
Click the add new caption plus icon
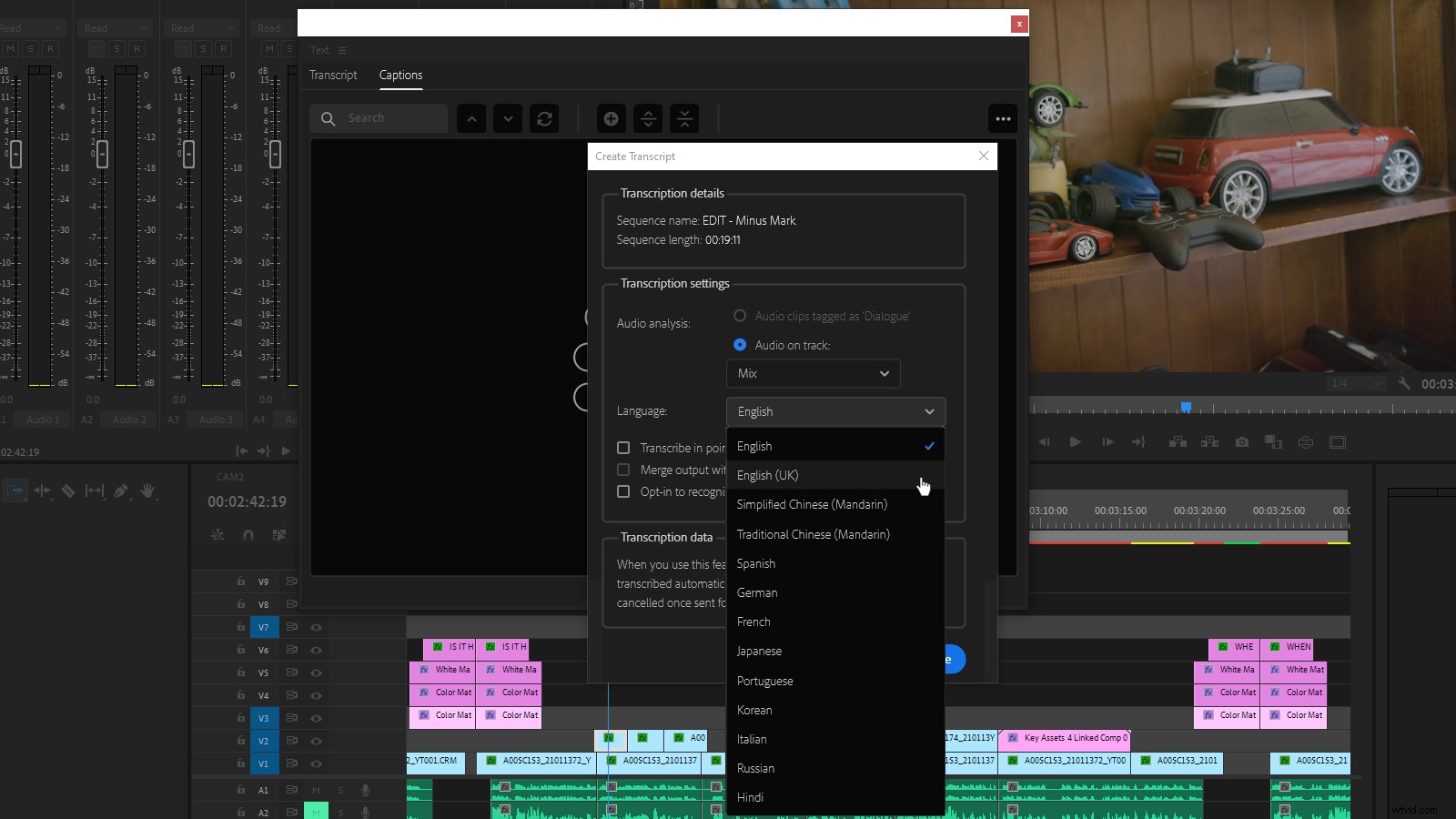click(611, 118)
